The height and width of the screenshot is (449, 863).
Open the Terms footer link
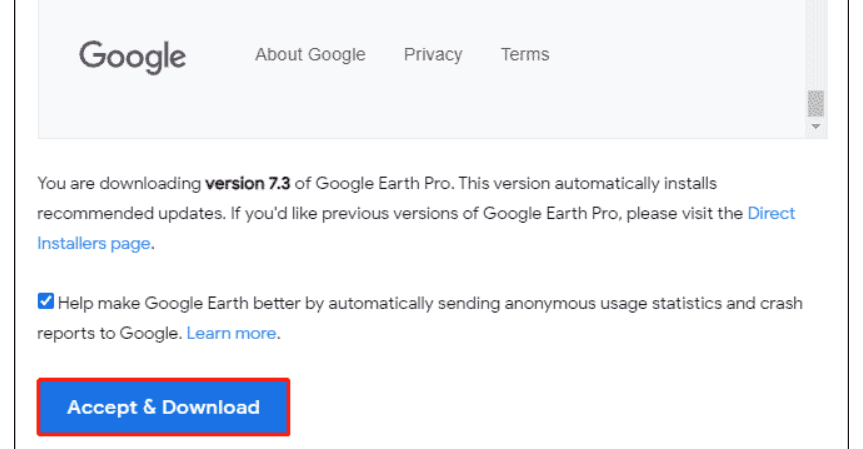(x=525, y=55)
